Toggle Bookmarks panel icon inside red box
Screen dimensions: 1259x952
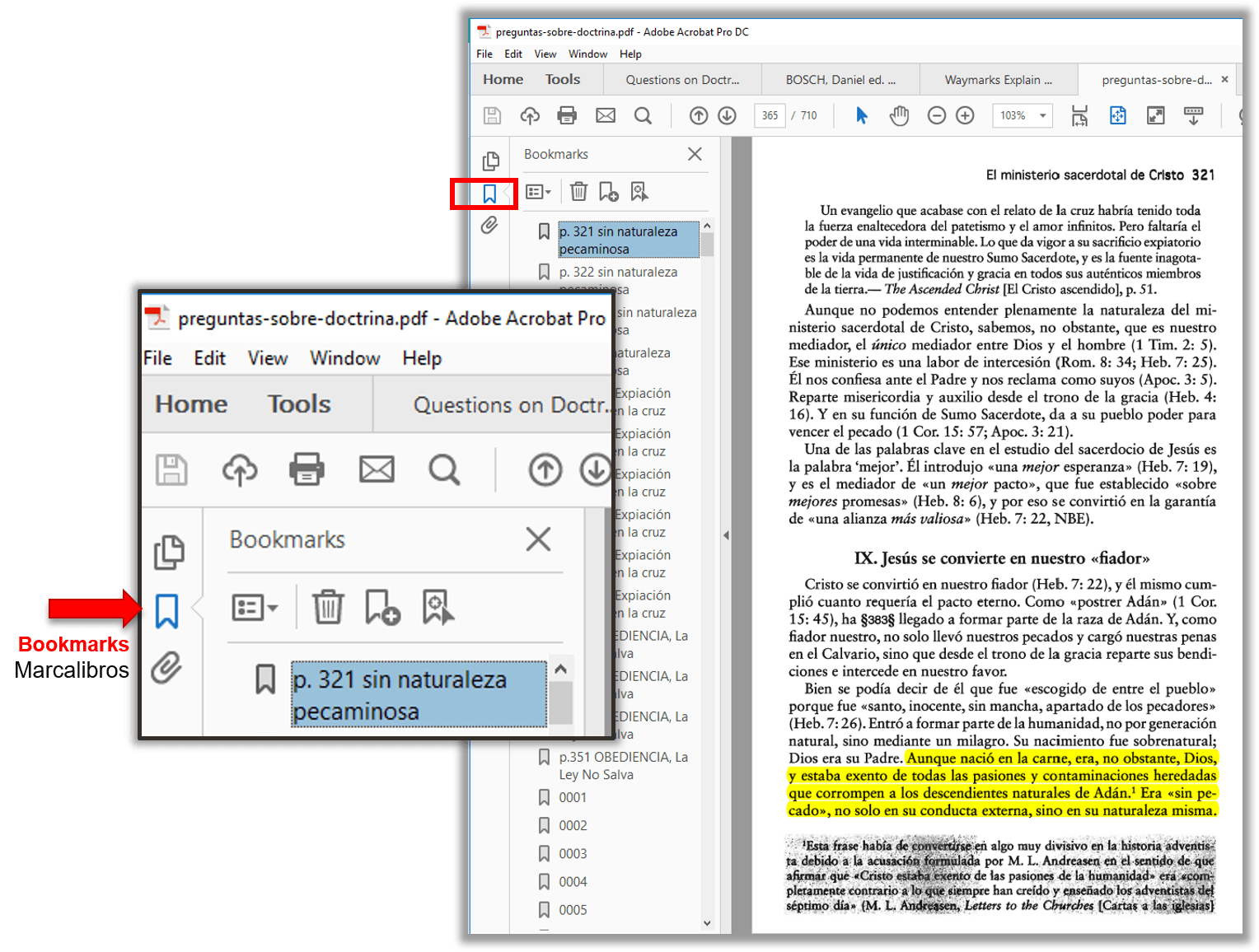point(489,194)
